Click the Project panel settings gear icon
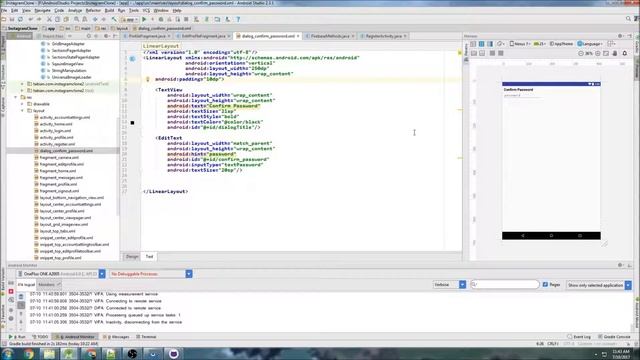Screen dimensions: 640x360 pos(106,36)
